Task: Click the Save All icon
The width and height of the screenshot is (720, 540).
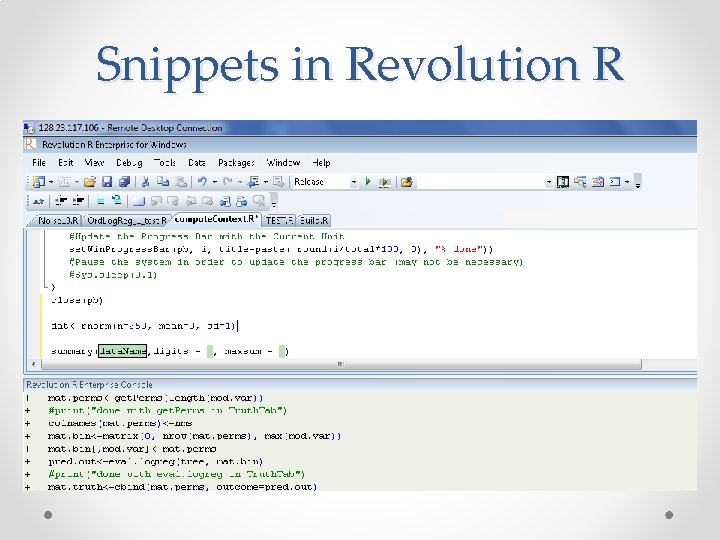Action: (x=124, y=182)
